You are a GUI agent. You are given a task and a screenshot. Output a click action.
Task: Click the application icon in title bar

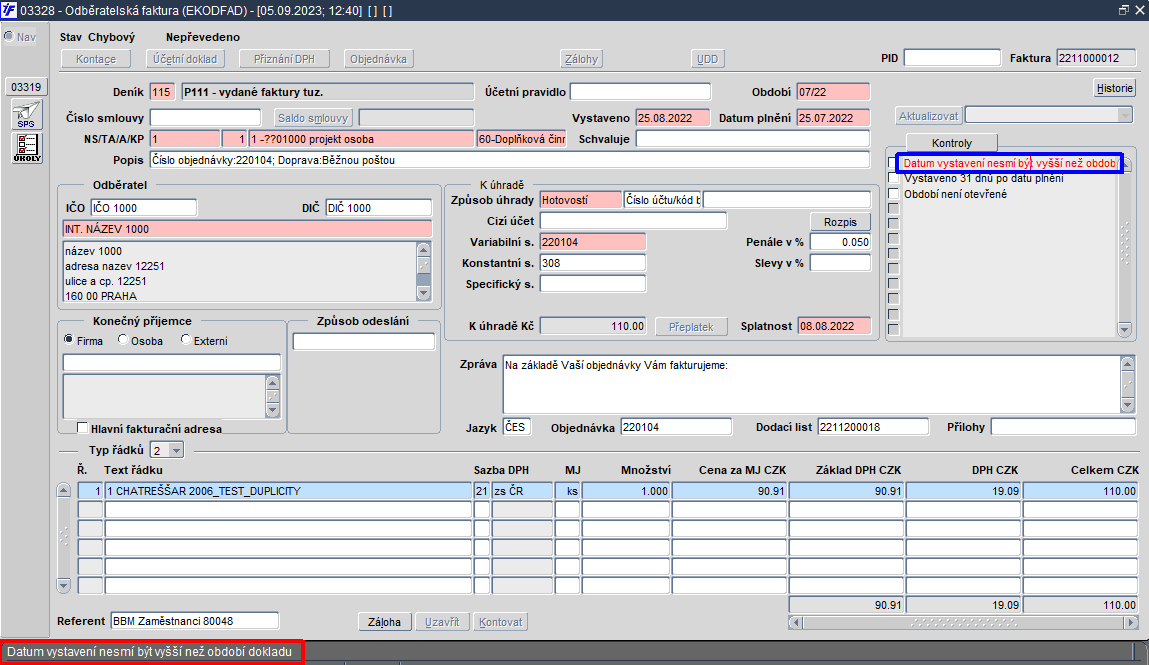coord(9,10)
